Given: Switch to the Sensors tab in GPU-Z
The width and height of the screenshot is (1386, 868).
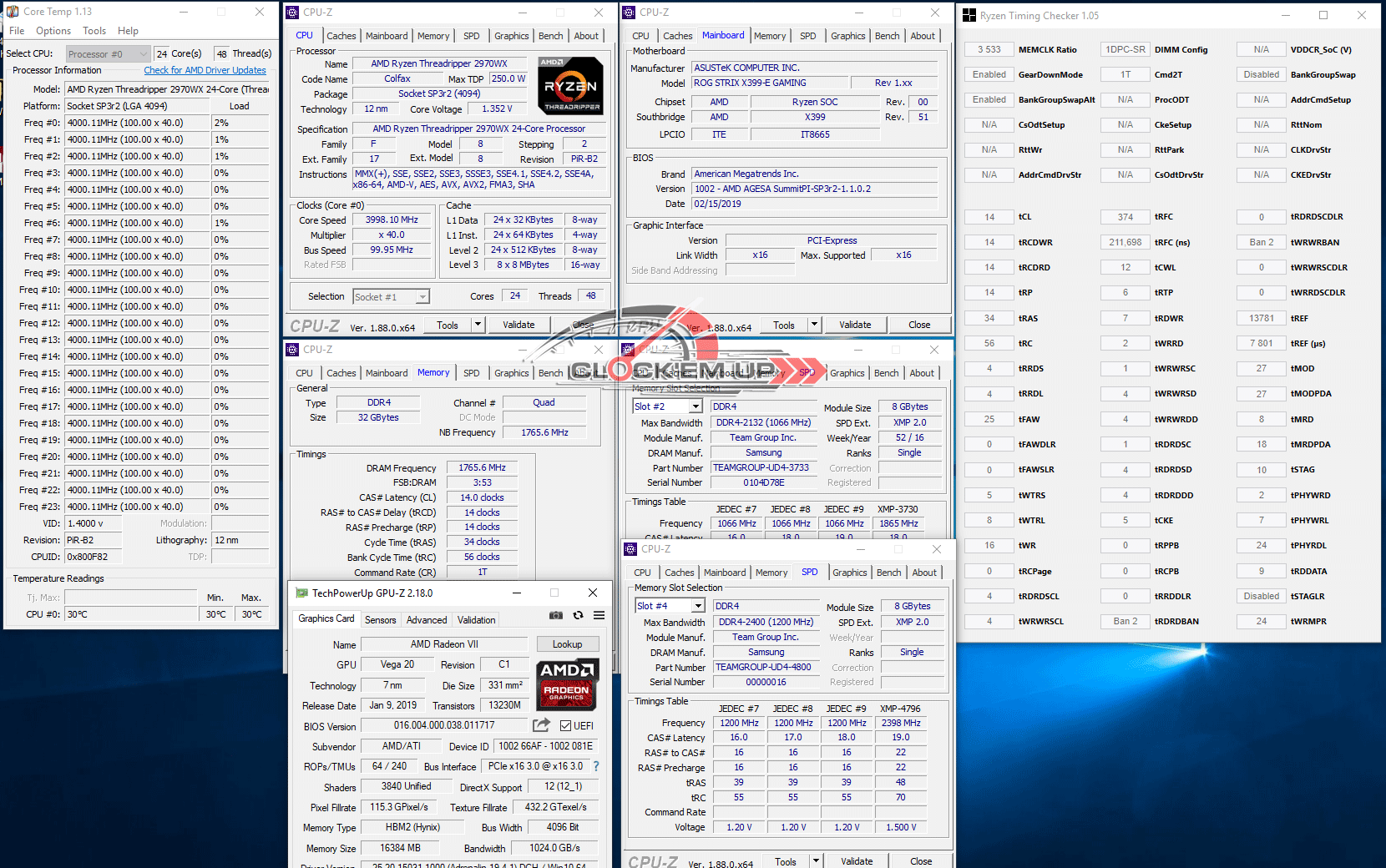Looking at the screenshot, I should pos(381,620).
